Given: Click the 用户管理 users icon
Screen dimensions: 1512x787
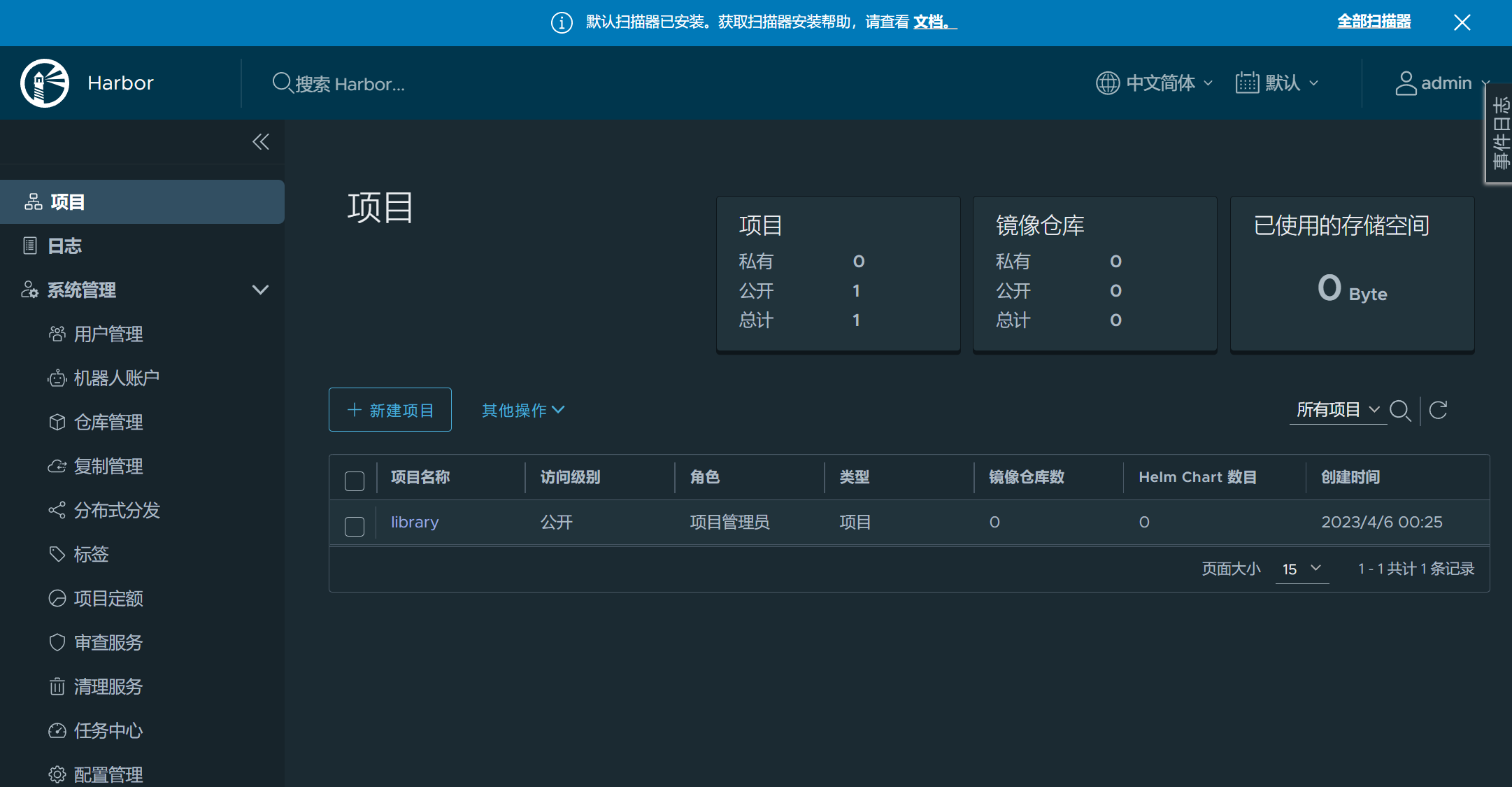Looking at the screenshot, I should point(57,334).
